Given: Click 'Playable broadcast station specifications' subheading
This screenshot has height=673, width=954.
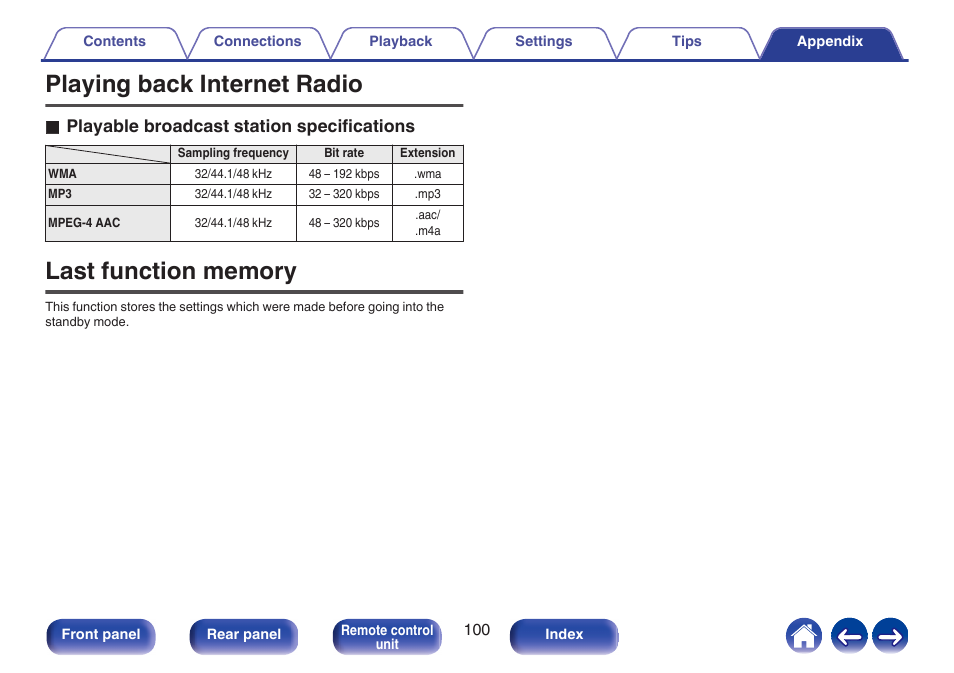Looking at the screenshot, I should [x=240, y=126].
